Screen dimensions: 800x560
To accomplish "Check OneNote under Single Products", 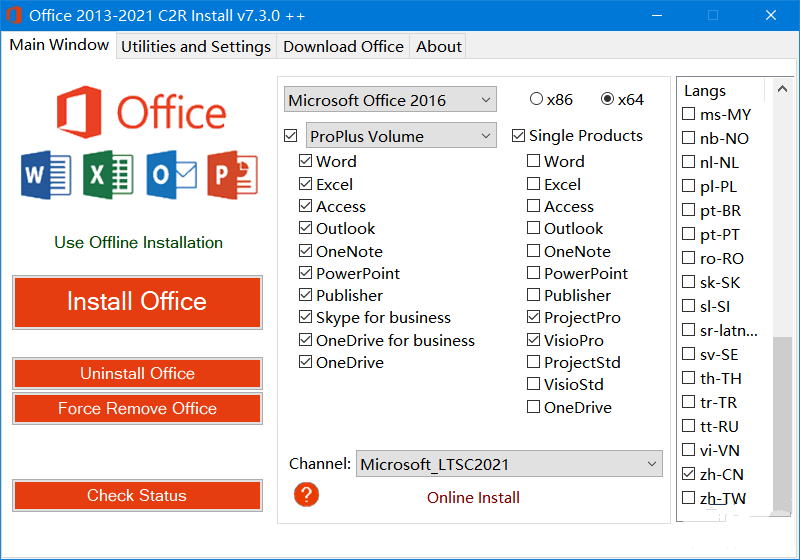I will pos(533,250).
